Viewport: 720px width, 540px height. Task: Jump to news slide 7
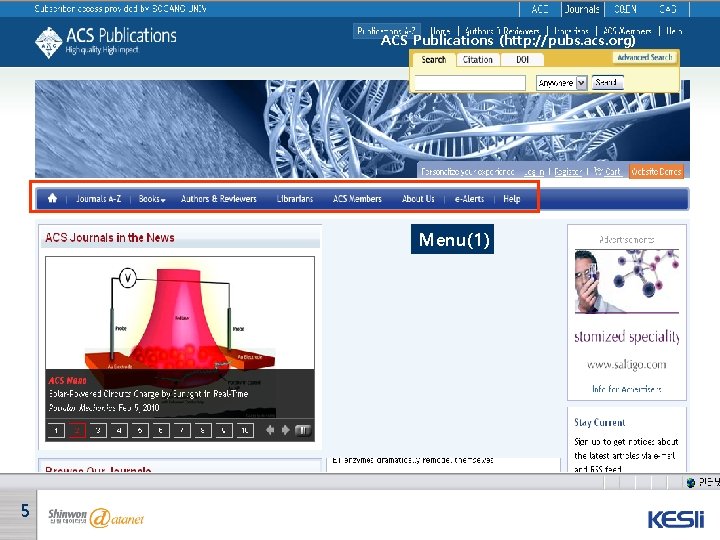[x=182, y=430]
